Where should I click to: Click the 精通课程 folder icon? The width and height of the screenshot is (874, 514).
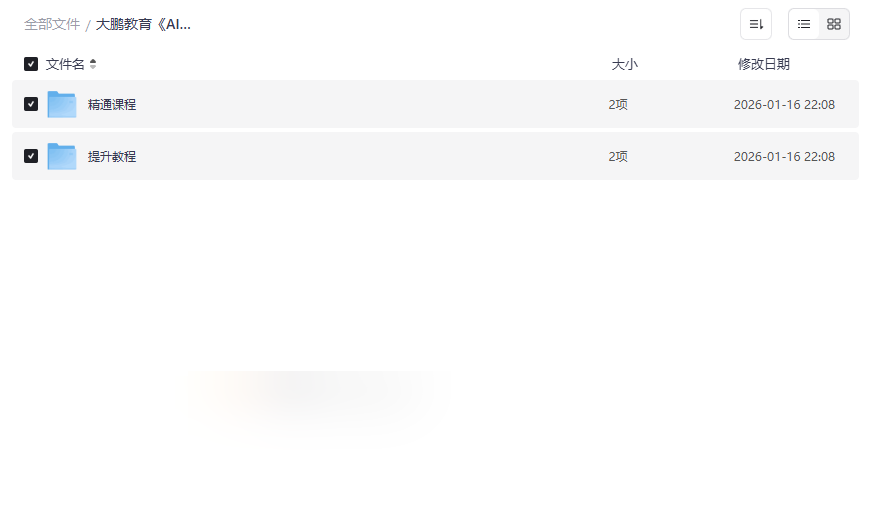(62, 104)
